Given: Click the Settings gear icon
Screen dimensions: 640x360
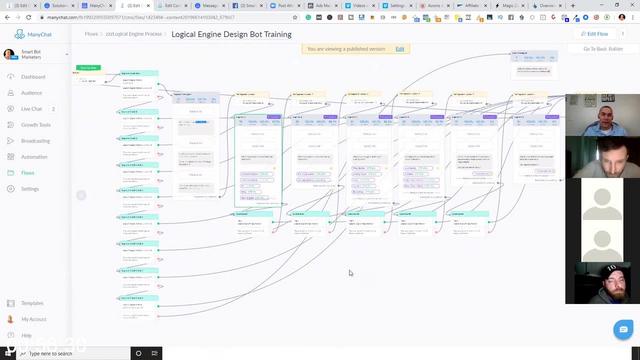Looking at the screenshot, I should pos(11,189).
